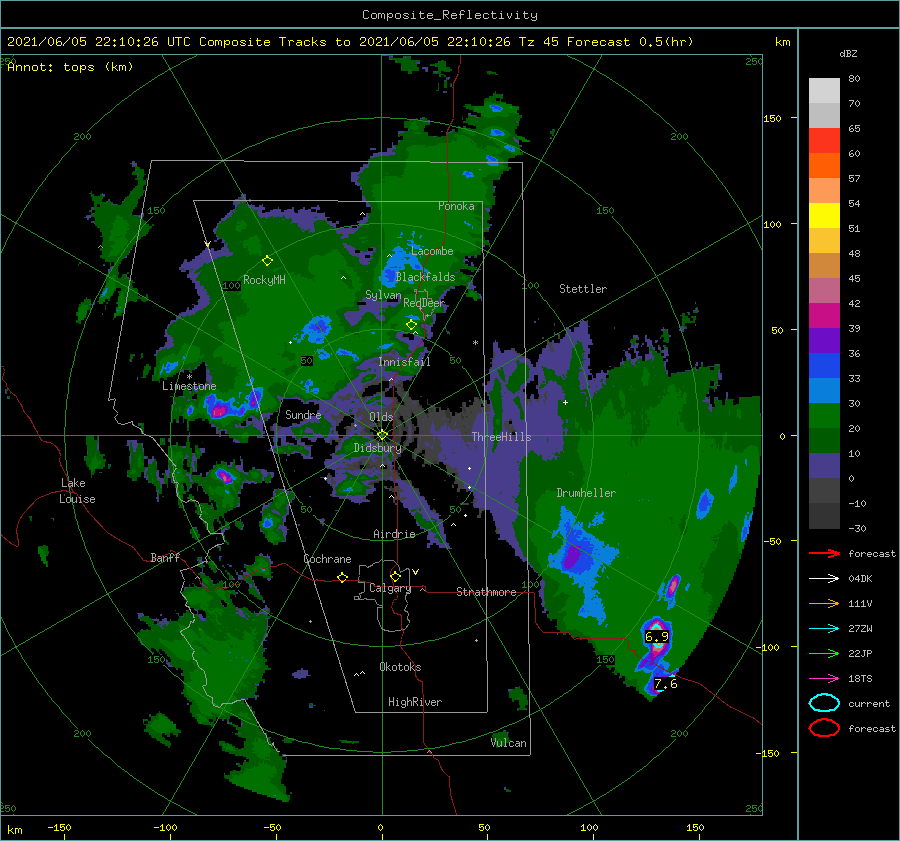Click the yellow diamond marker below Cochrane
Image resolution: width=900 pixels, height=841 pixels.
342,577
